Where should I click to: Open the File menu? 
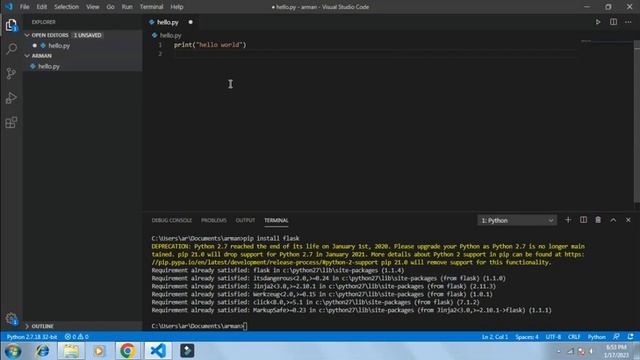(24, 7)
